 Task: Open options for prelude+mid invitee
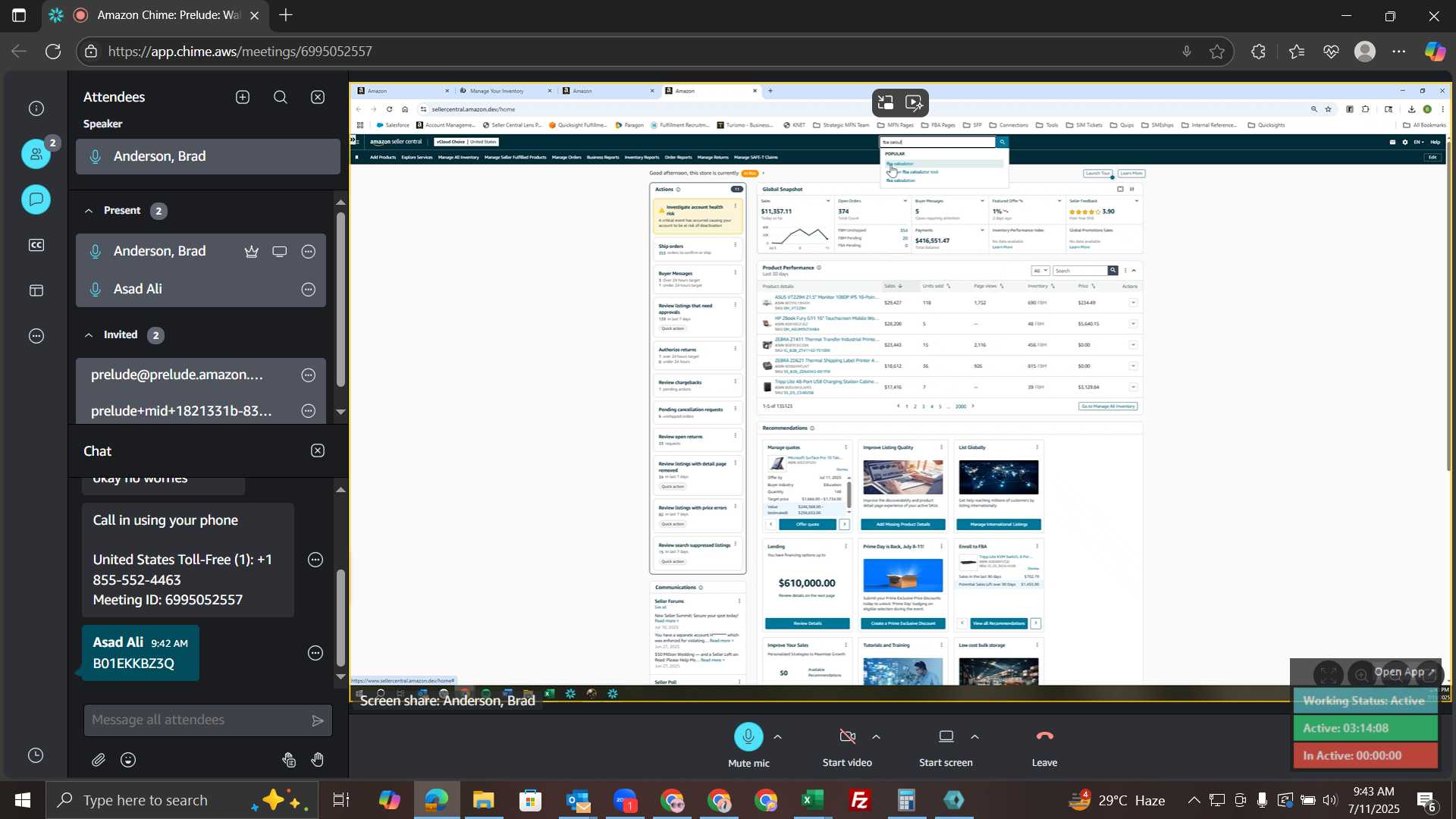coord(309,411)
